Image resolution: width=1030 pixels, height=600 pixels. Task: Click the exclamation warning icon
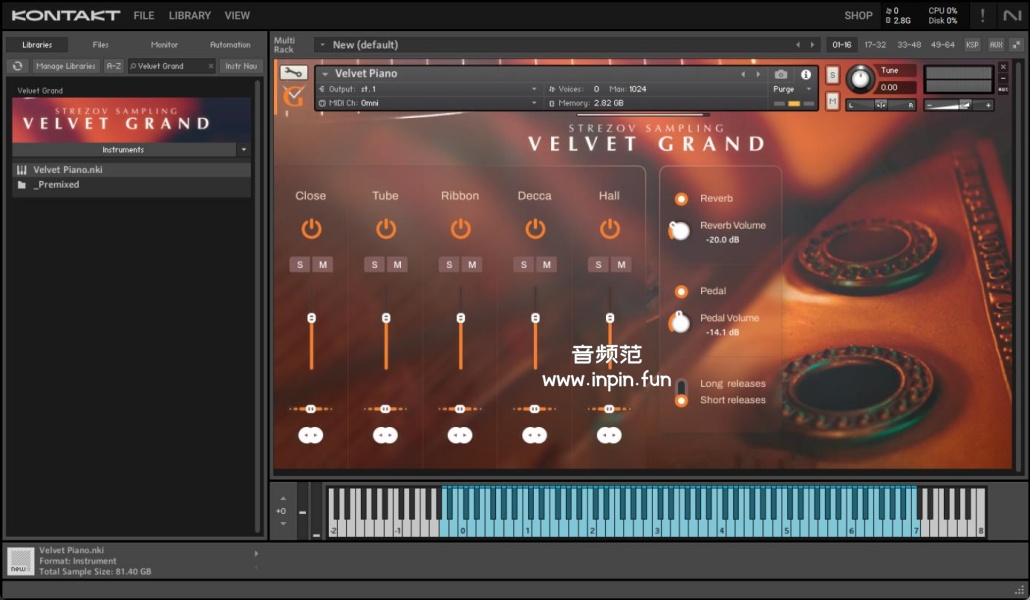982,15
